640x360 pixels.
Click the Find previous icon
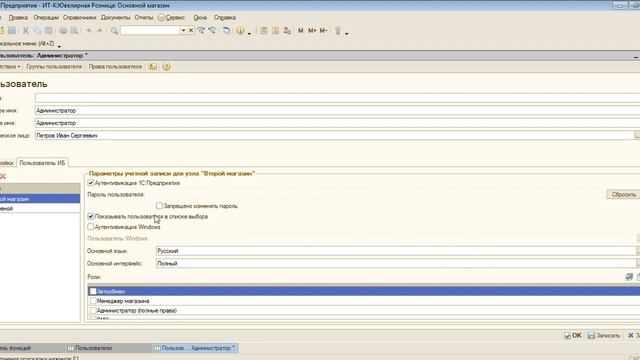click(212, 31)
